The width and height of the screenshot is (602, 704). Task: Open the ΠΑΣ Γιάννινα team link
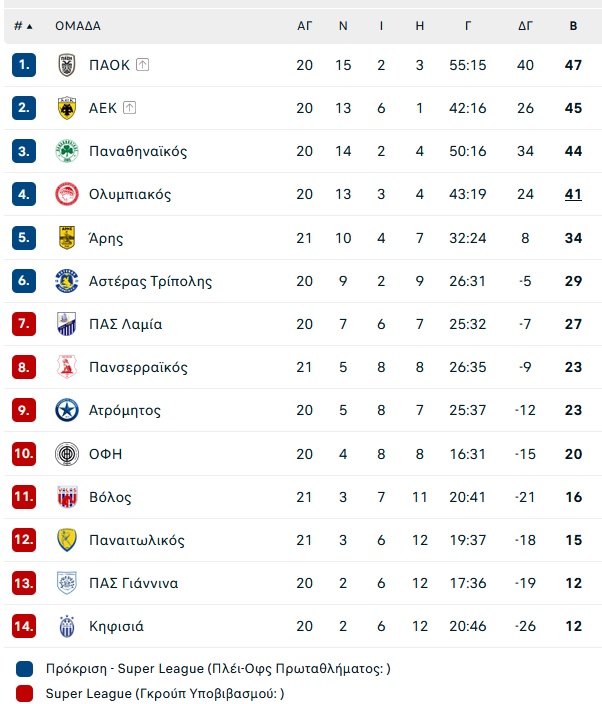[x=133, y=583]
